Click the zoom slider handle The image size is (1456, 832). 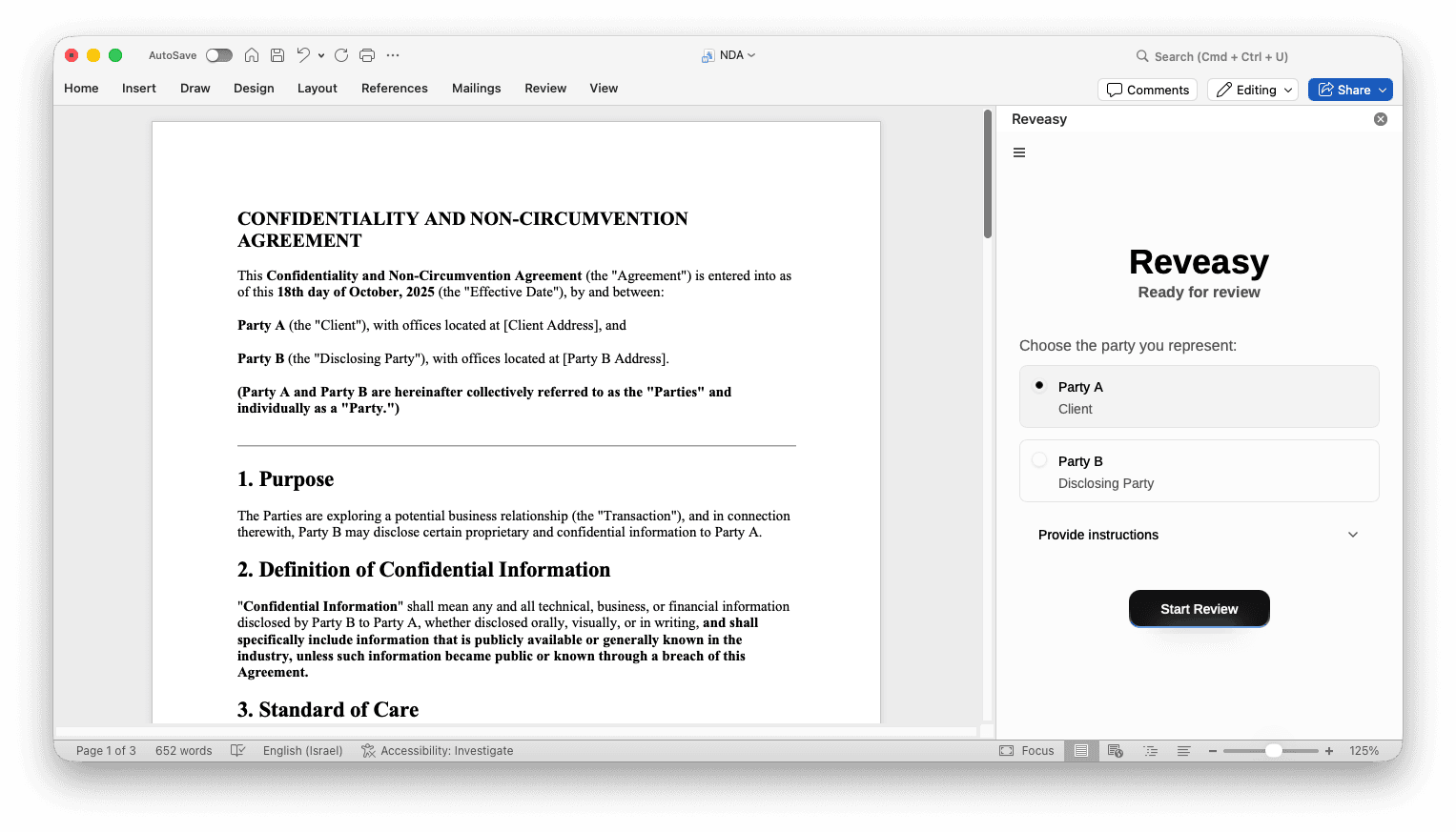point(1273,751)
